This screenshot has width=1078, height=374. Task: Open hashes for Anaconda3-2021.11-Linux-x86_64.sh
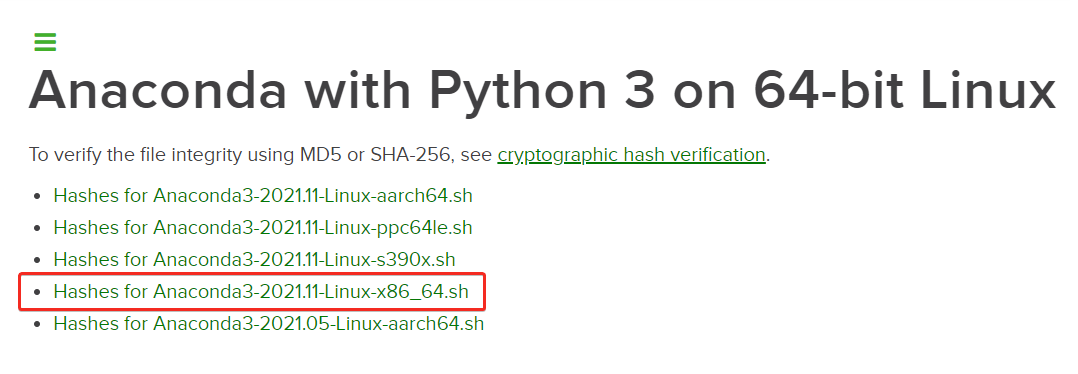261,292
